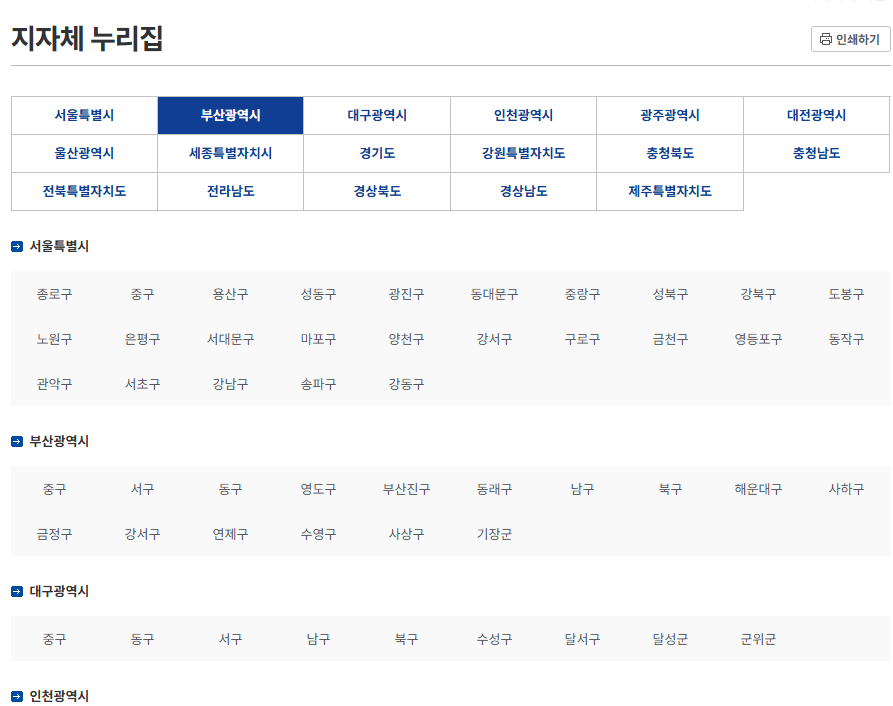Open the 중랑구 link
The image size is (893, 706).
point(582,294)
